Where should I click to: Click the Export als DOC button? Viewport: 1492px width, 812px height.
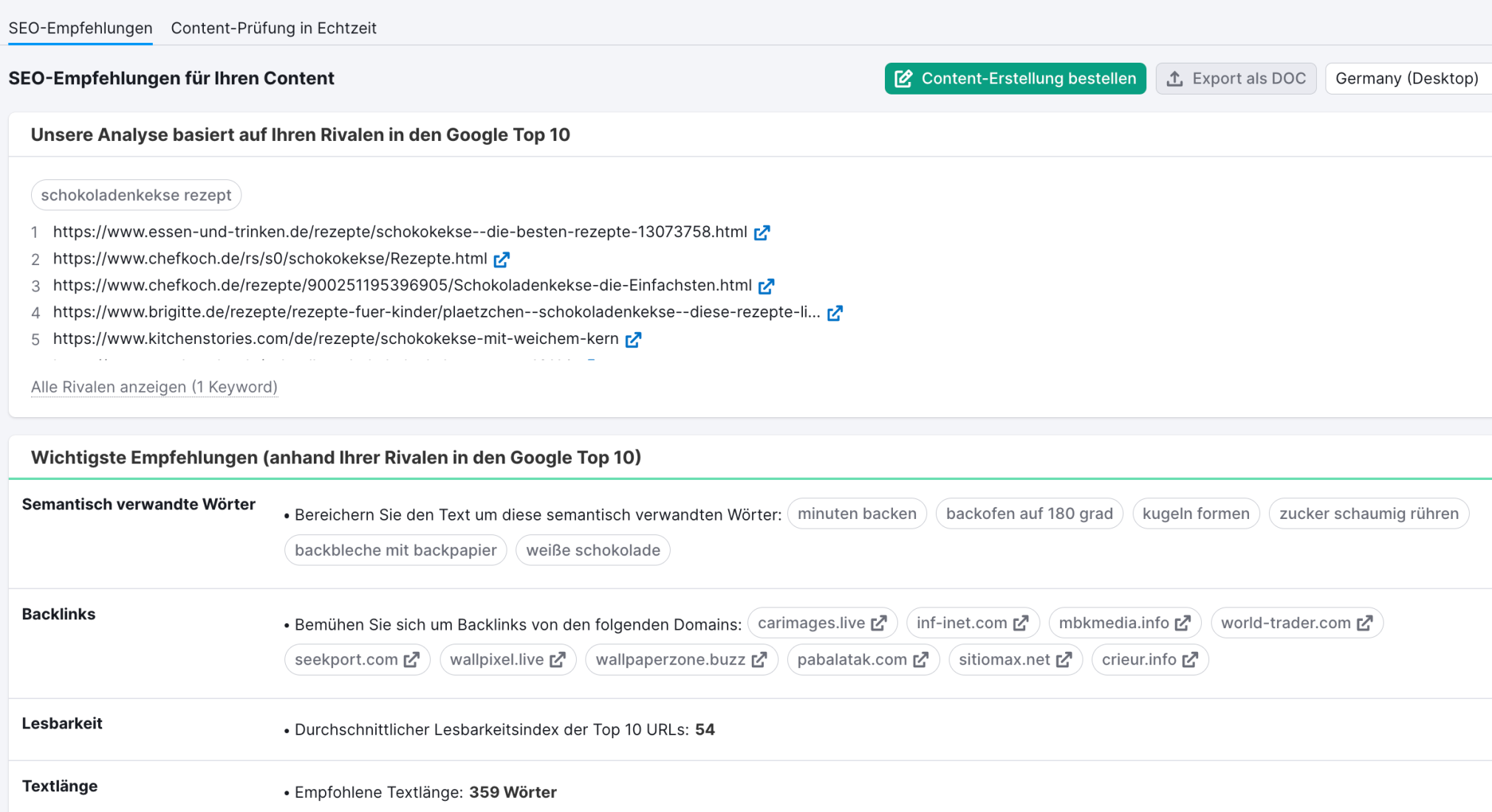[1236, 78]
